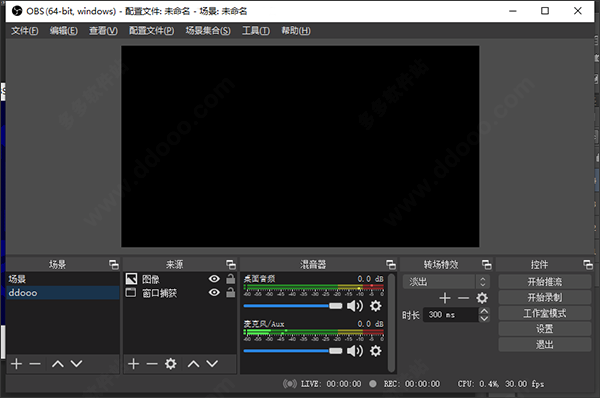Toggle visibility of 图像 source

(214, 279)
